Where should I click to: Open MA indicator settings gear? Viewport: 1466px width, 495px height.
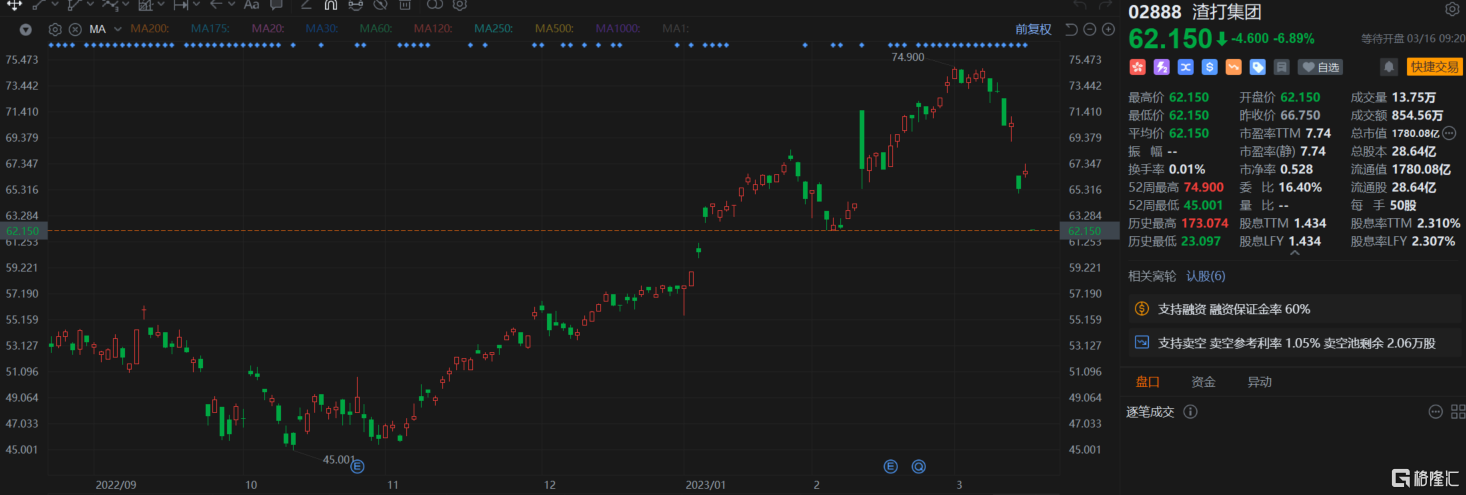[x=55, y=29]
